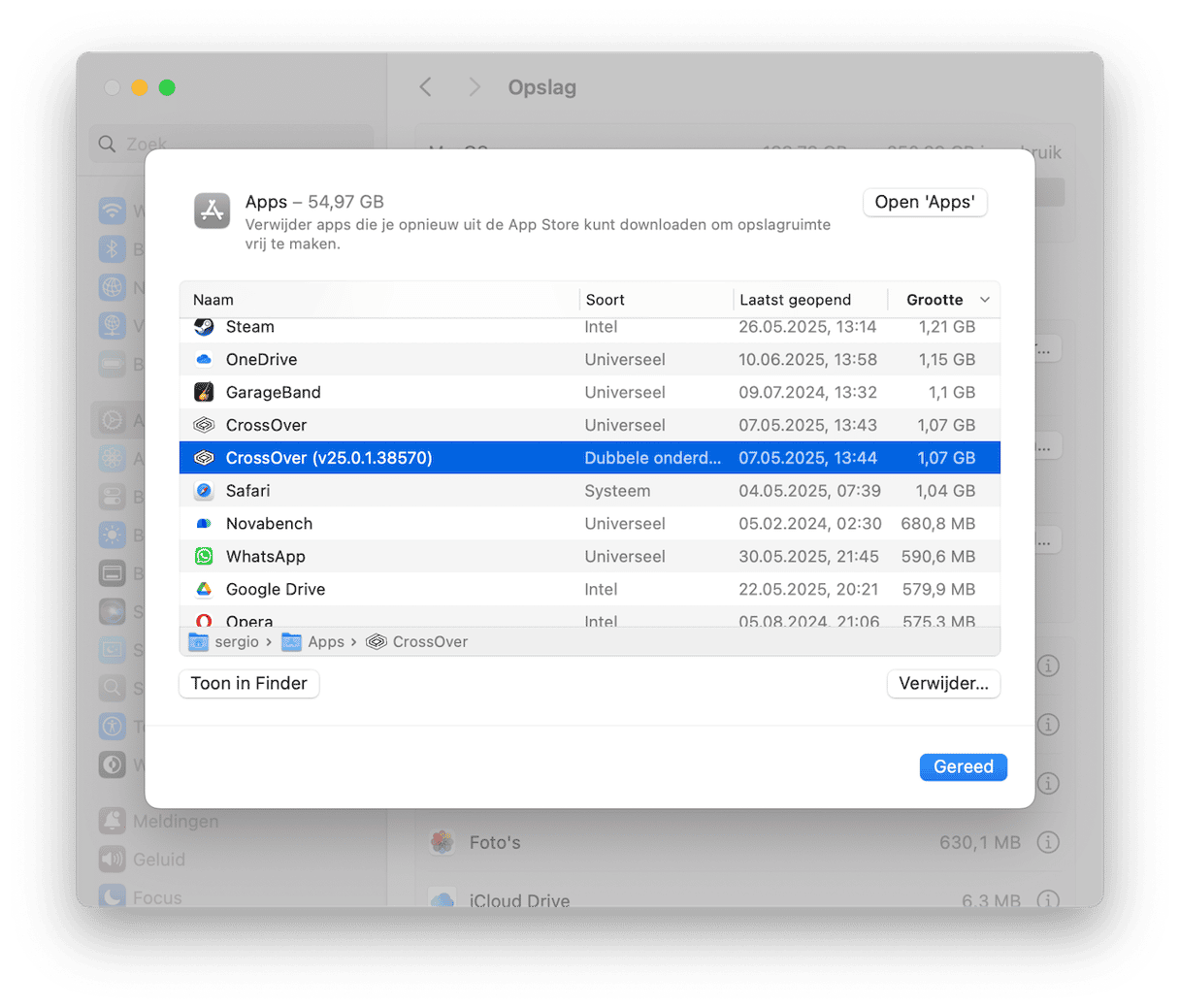The width and height of the screenshot is (1180, 1008).
Task: Click the Meldingen bell icon in the sidebar
Action: (x=113, y=821)
